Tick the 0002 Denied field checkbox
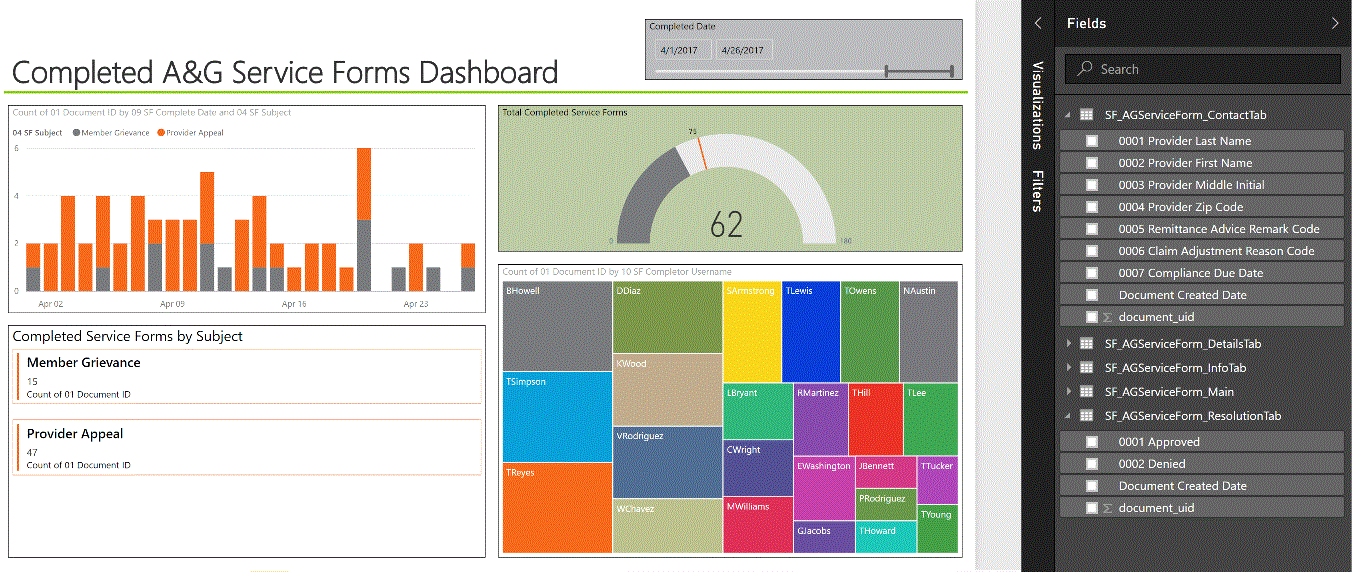 [x=1092, y=464]
